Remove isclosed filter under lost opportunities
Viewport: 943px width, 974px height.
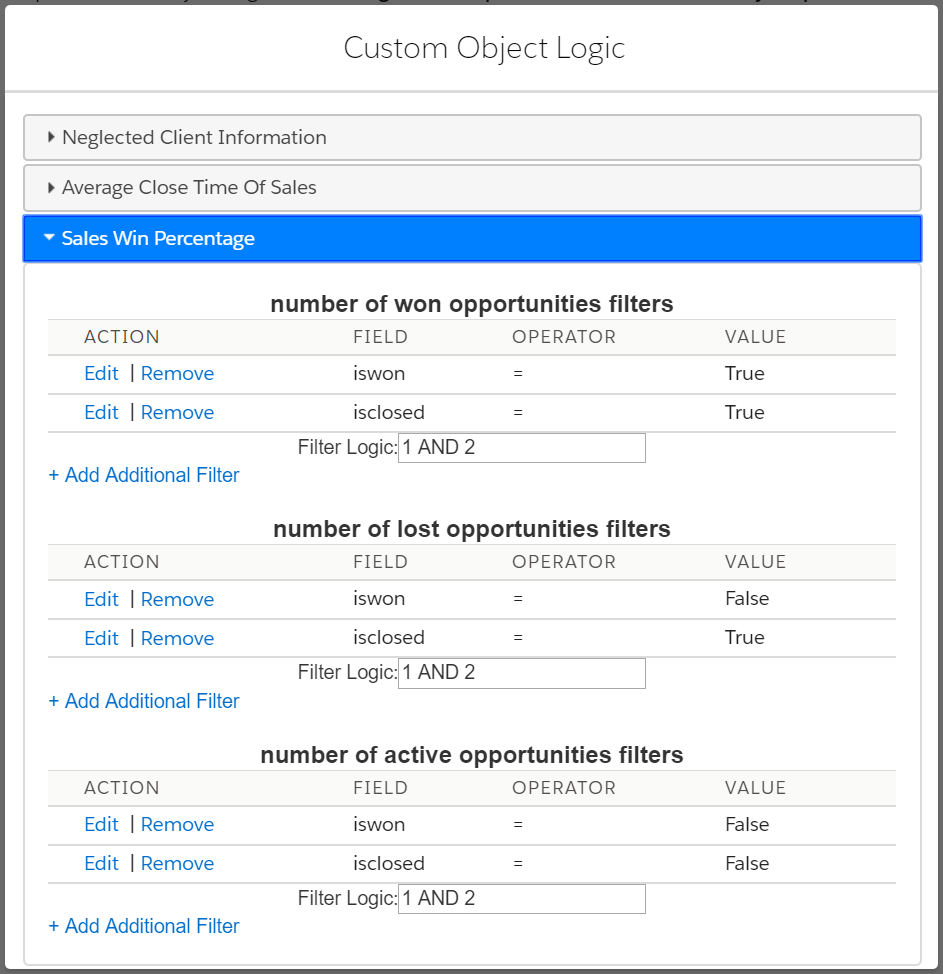pyautogui.click(x=177, y=639)
